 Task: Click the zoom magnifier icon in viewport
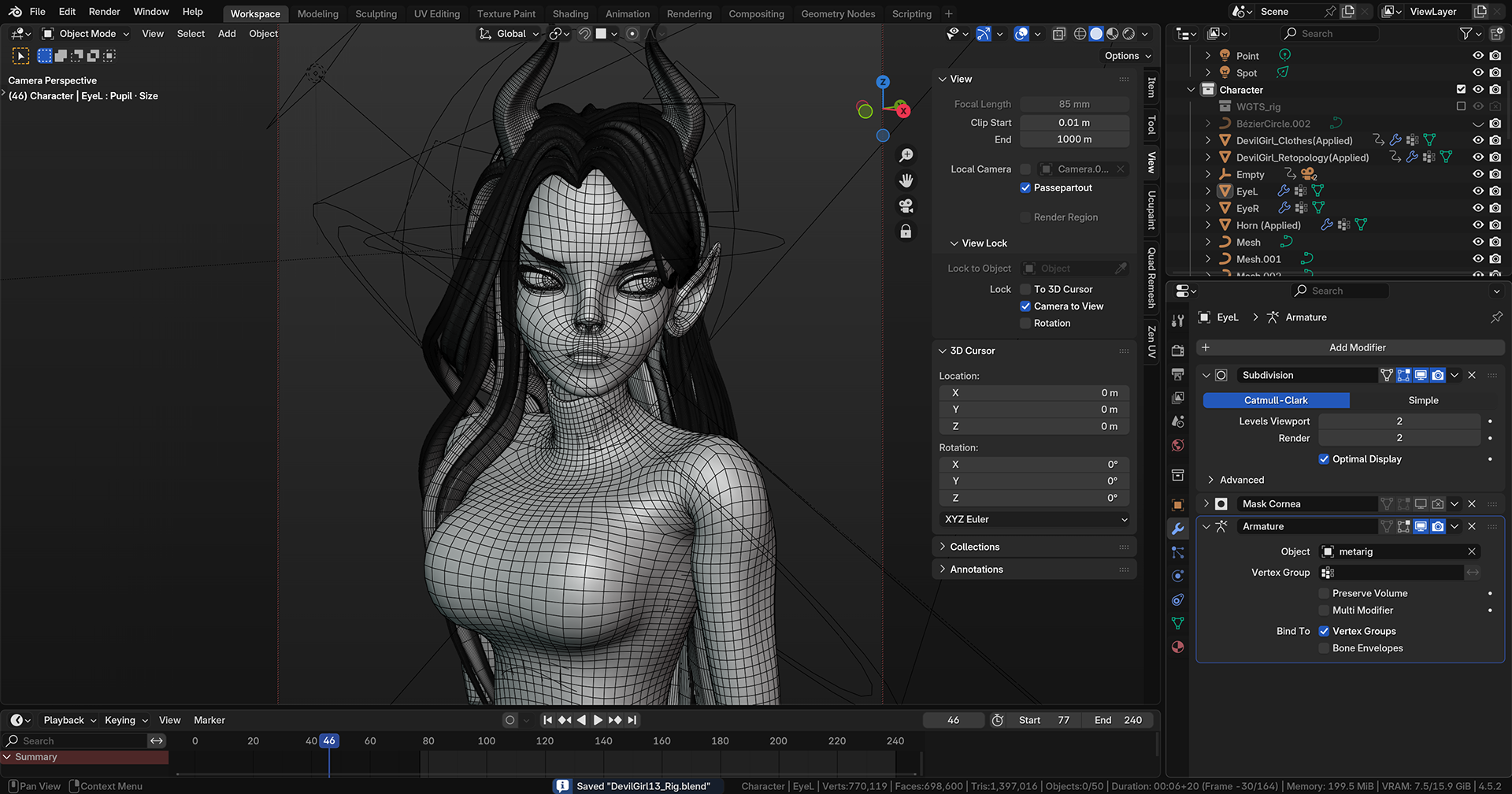tap(906, 156)
